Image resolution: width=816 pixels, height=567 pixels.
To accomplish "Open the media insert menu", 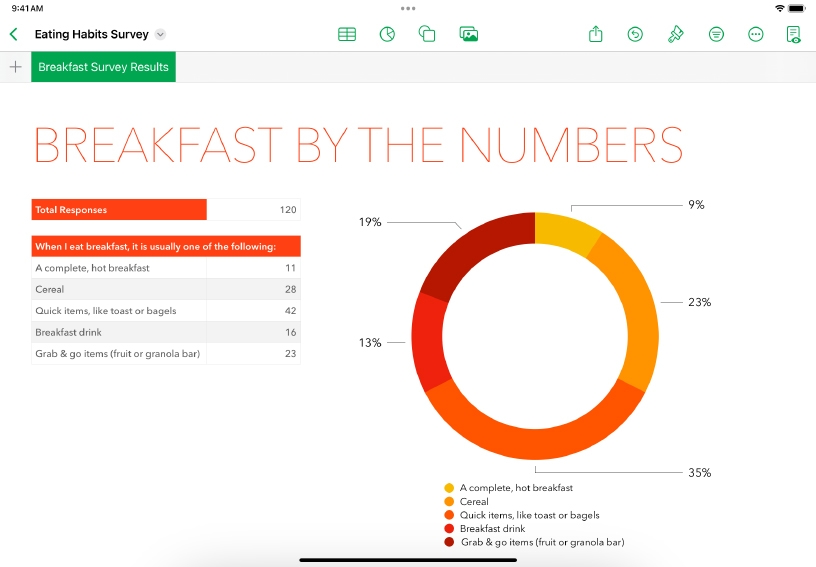I will [468, 34].
